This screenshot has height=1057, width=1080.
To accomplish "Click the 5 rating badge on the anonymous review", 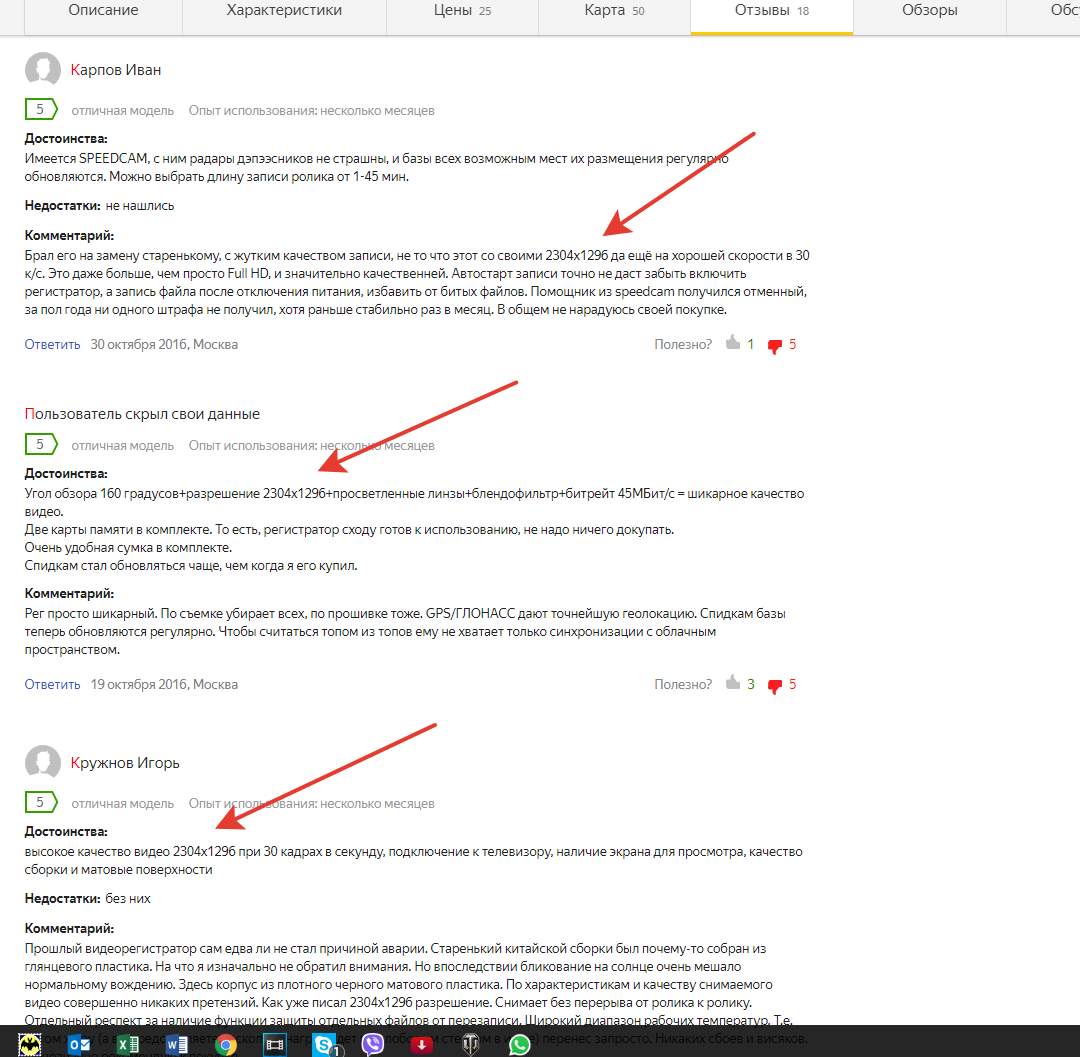I will coord(41,444).
